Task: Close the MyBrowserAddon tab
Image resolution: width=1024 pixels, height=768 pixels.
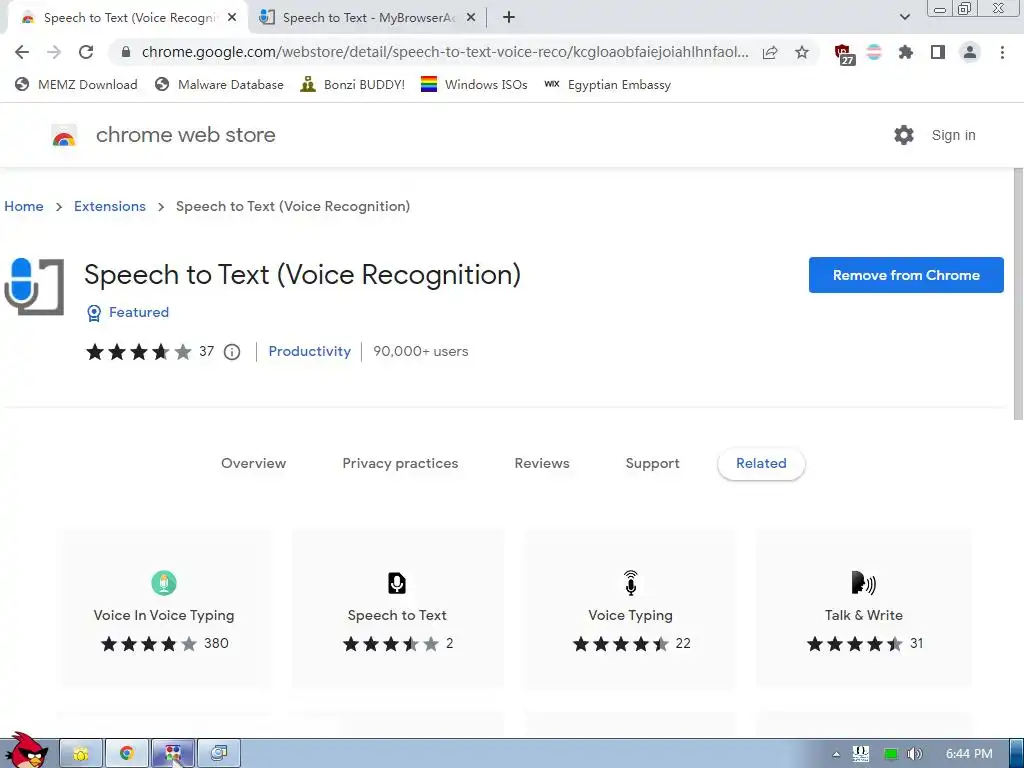Action: (x=471, y=18)
